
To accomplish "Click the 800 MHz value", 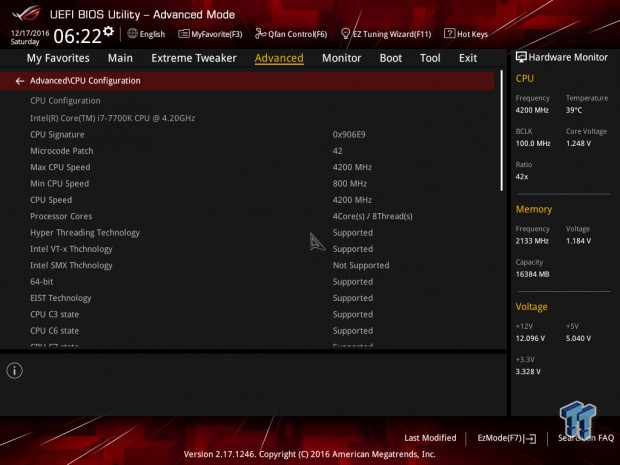I will point(350,183).
